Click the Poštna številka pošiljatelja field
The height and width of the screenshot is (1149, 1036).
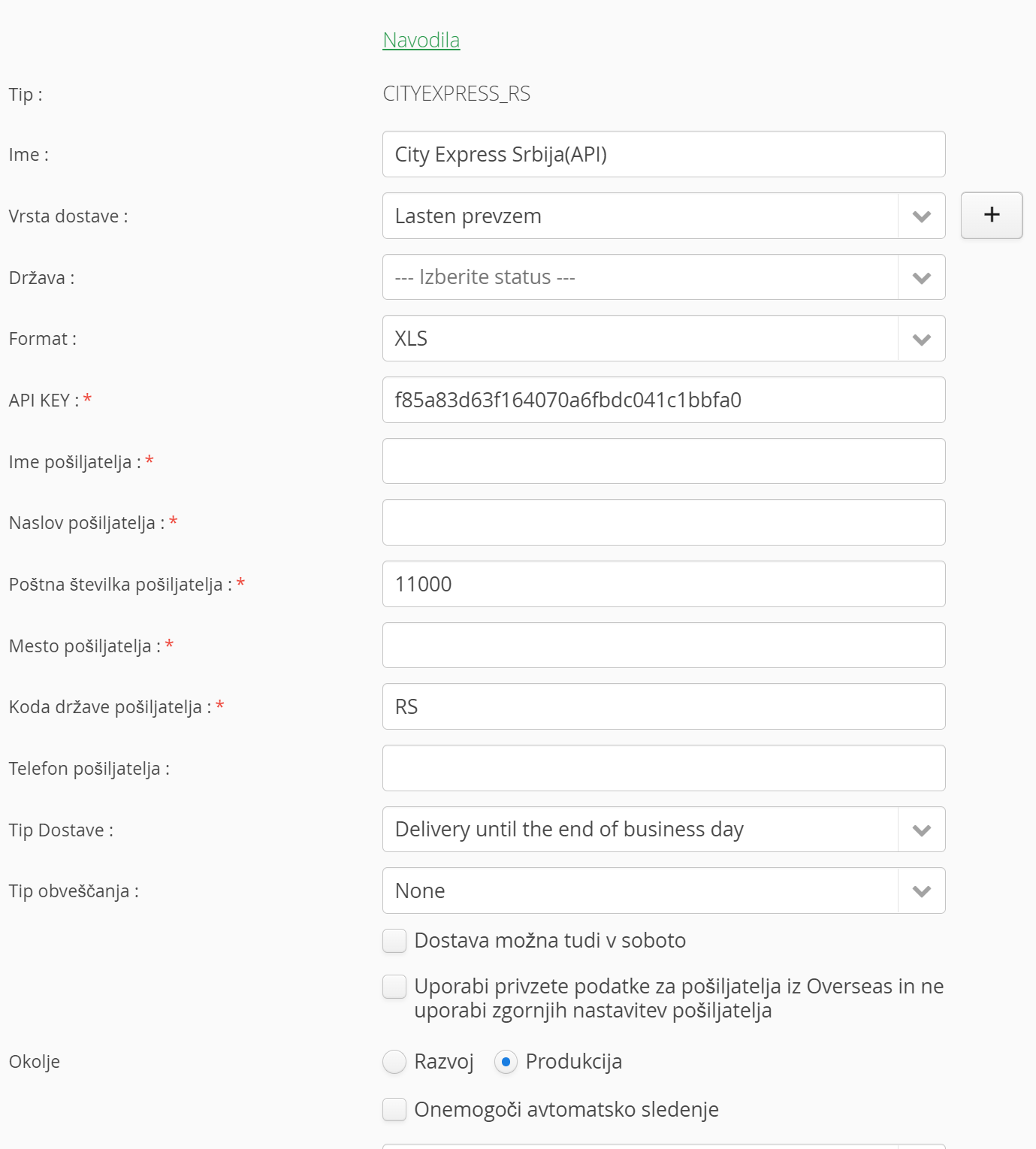point(663,584)
